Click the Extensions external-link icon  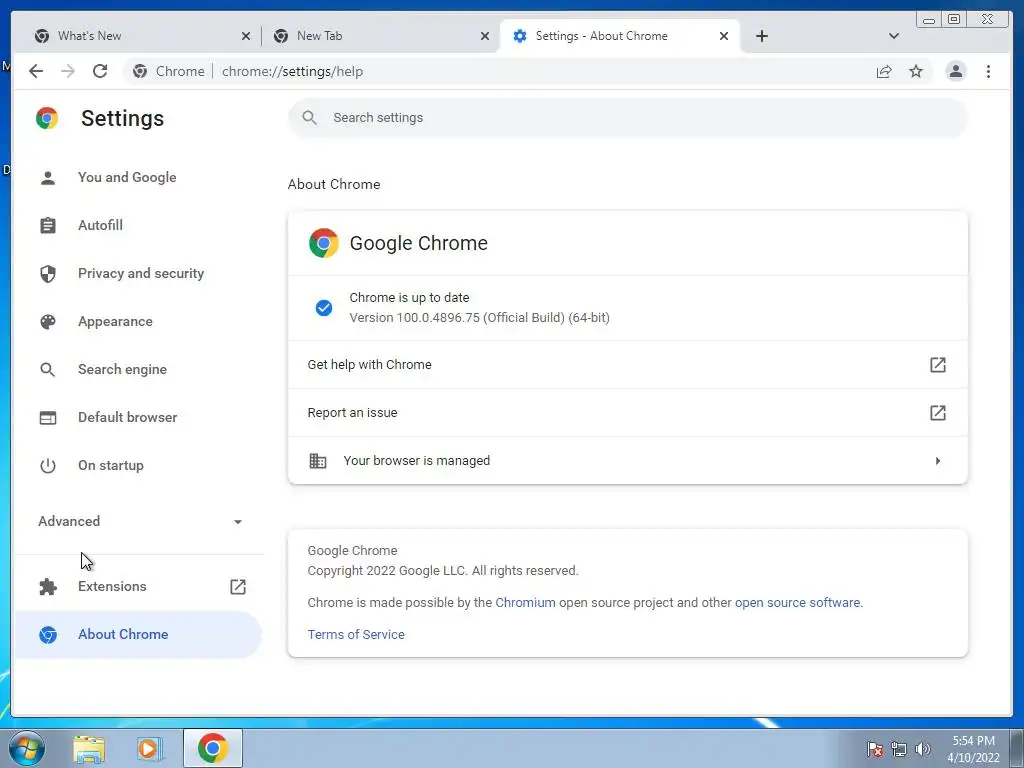pyautogui.click(x=238, y=586)
